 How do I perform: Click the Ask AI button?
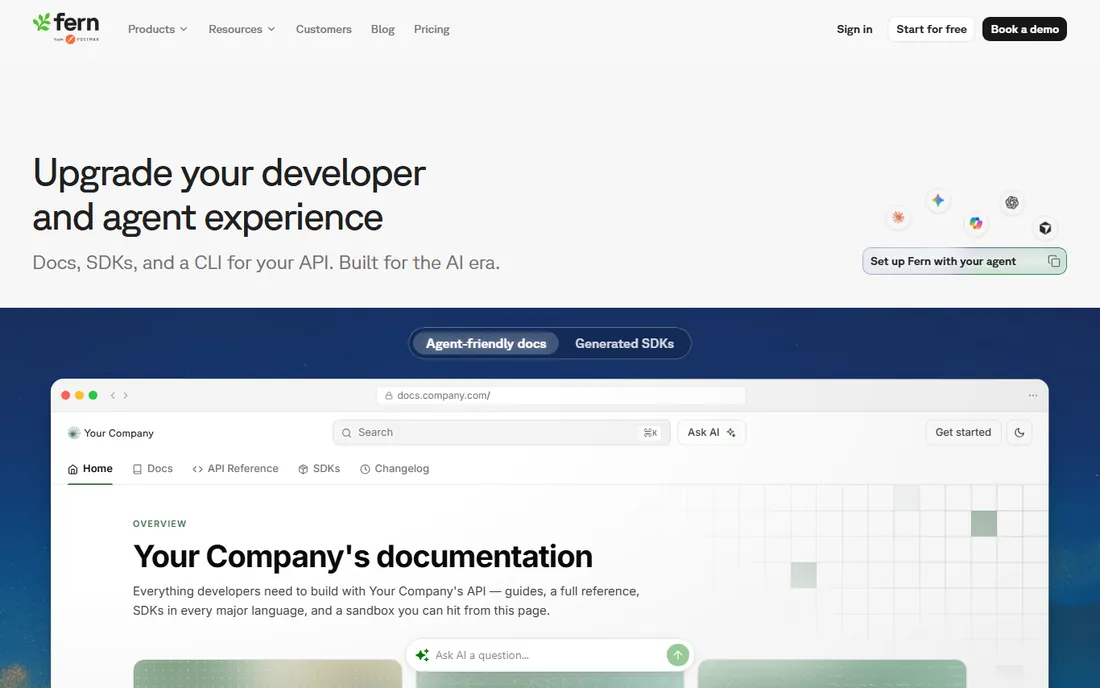(x=711, y=433)
